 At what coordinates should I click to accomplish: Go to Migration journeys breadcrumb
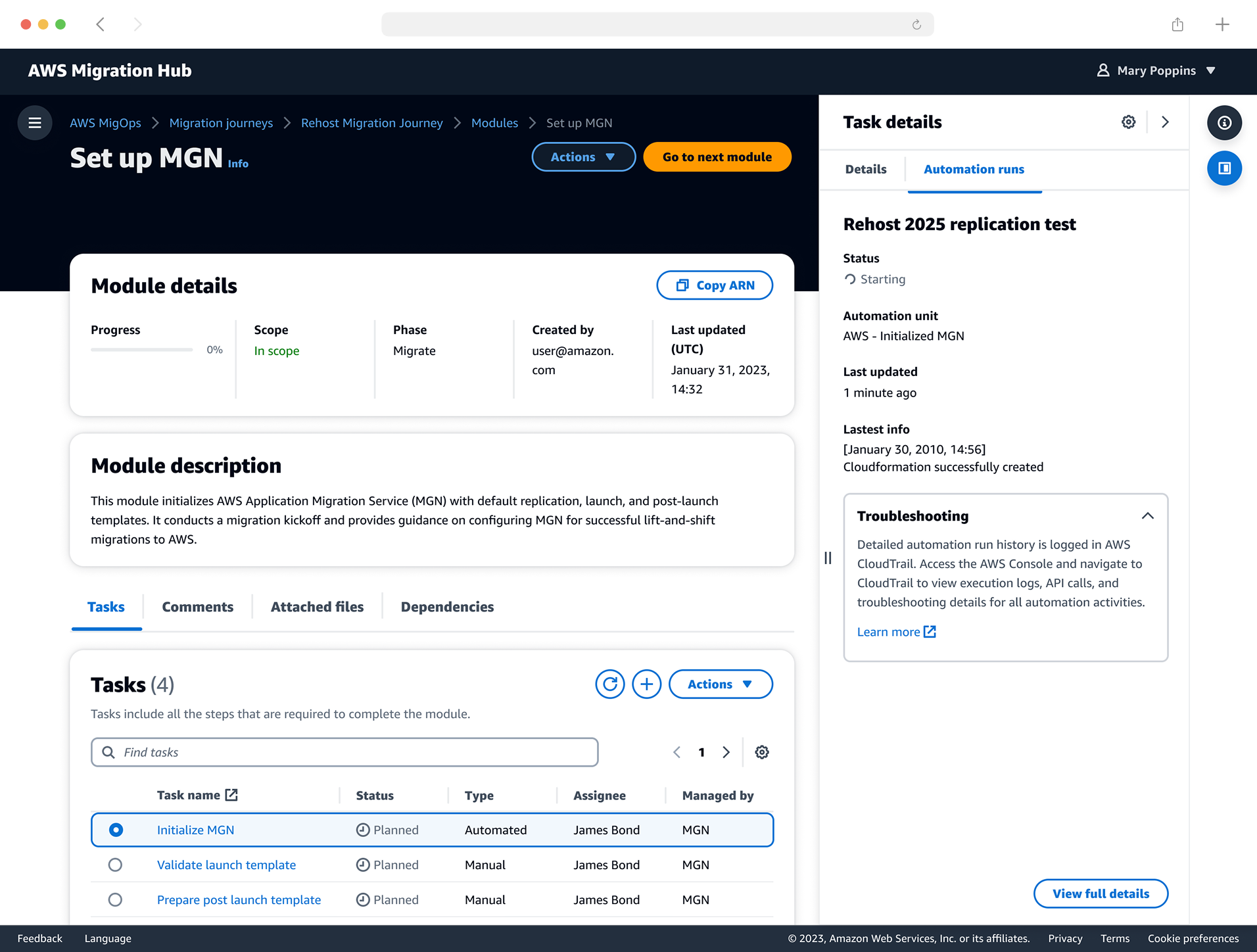[x=221, y=123]
